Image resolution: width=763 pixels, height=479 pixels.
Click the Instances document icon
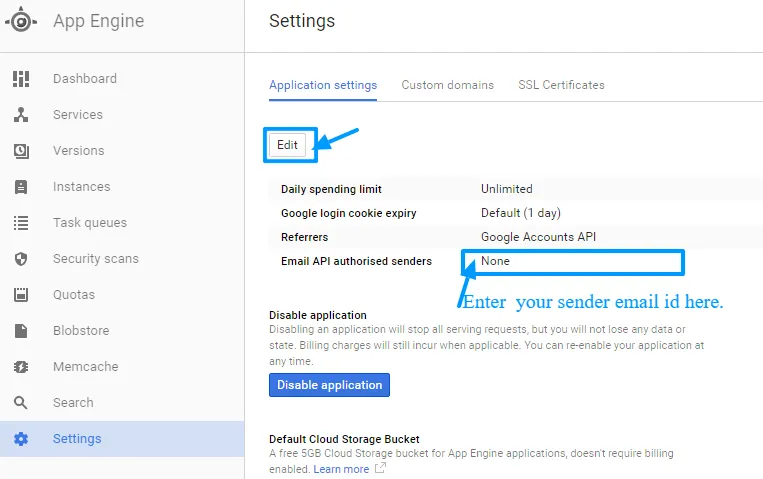click(21, 187)
